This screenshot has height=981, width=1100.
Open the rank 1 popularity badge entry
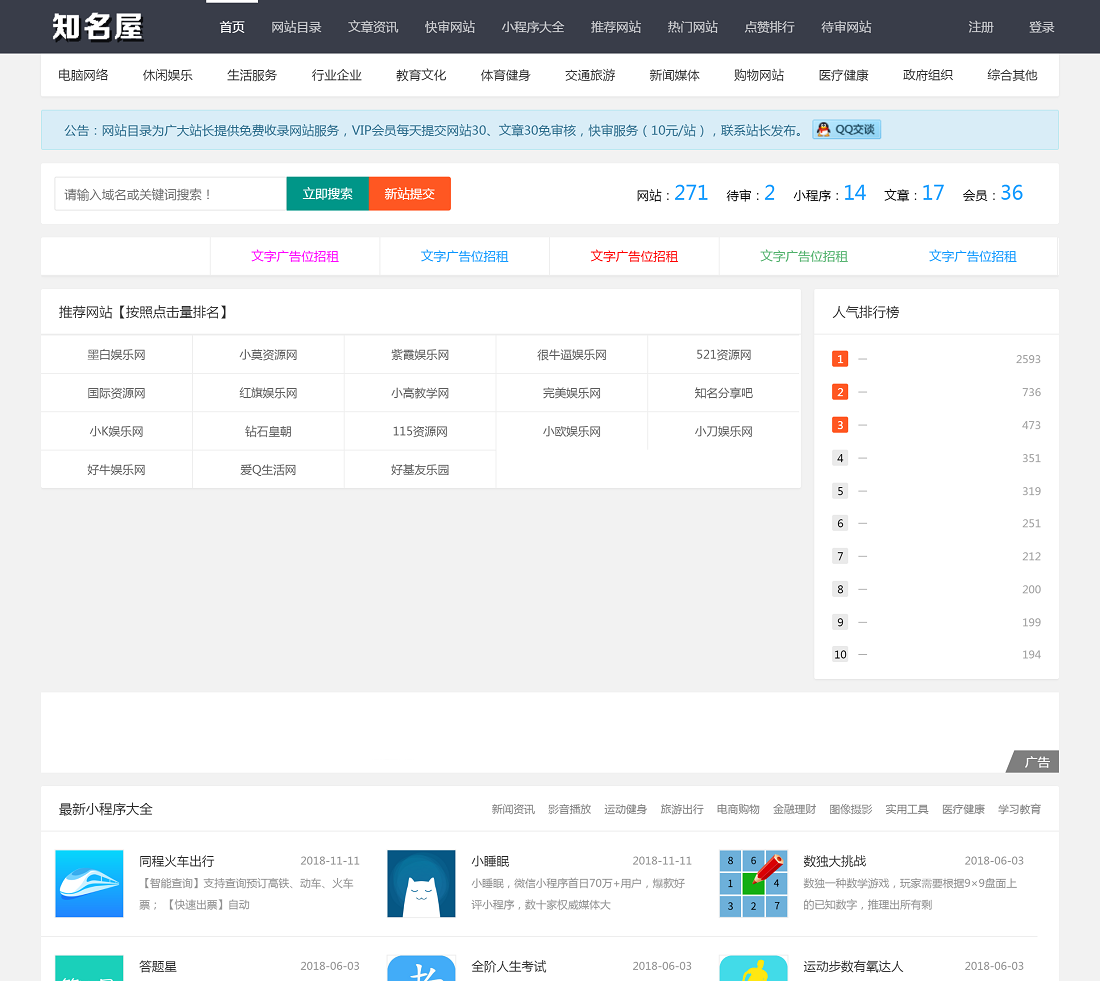(x=840, y=359)
